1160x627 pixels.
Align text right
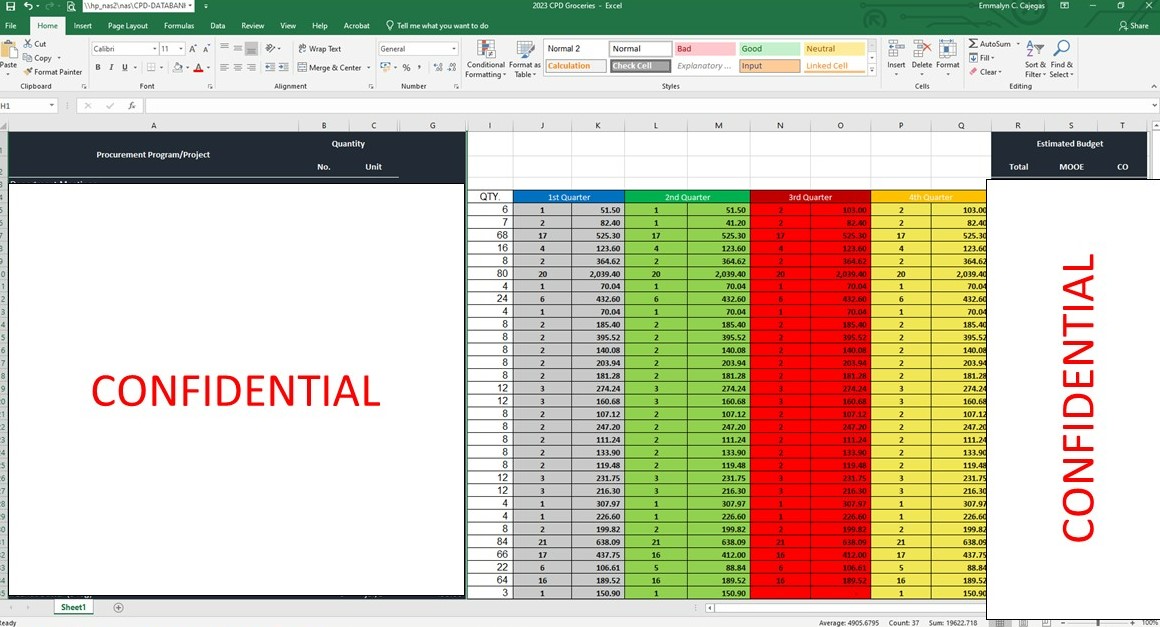(x=252, y=67)
